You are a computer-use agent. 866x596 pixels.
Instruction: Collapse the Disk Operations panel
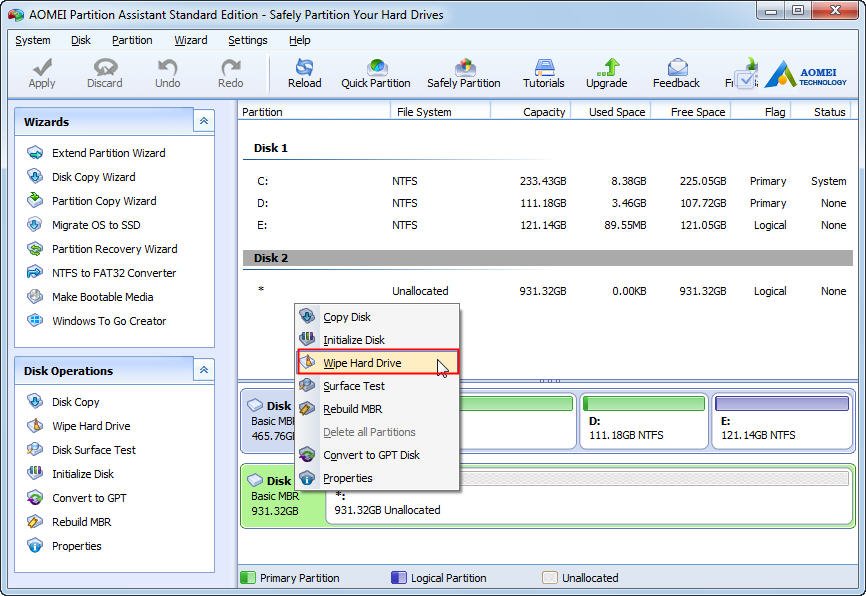[x=204, y=370]
